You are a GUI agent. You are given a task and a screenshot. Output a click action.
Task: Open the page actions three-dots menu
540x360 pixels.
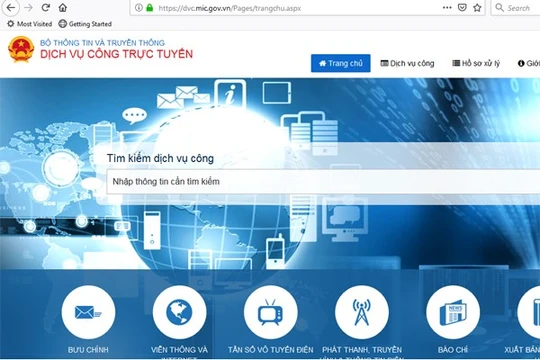pyautogui.click(x=447, y=8)
